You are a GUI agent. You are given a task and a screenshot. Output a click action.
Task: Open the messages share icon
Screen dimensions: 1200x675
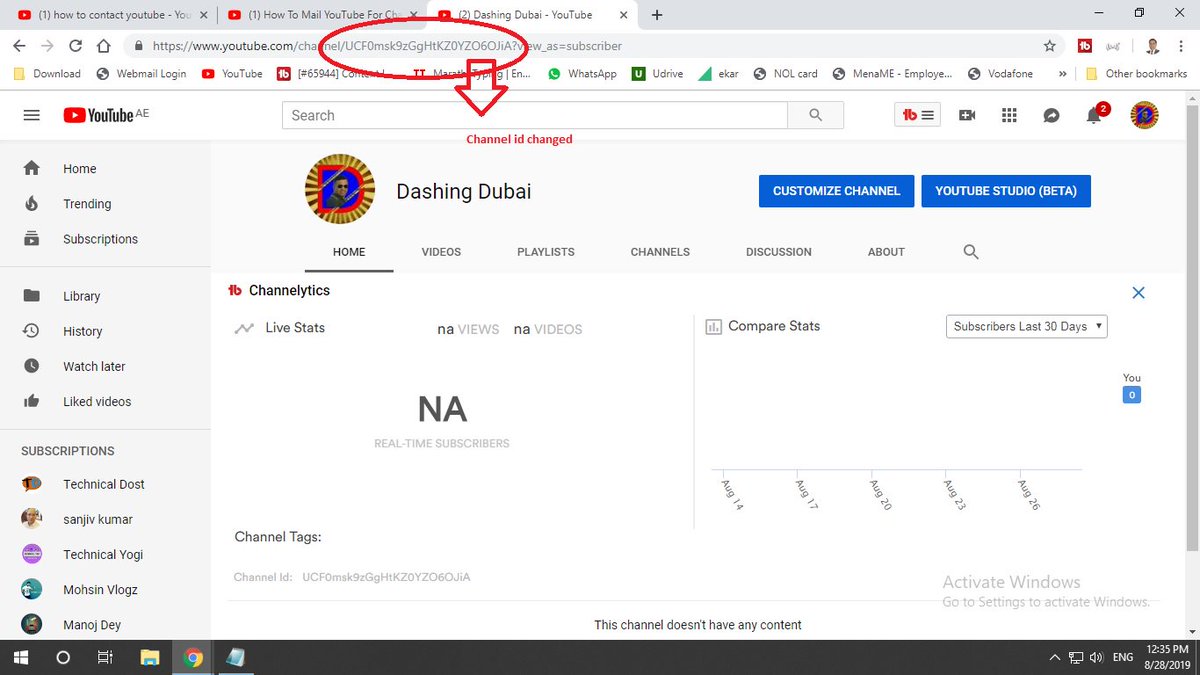click(x=1051, y=115)
